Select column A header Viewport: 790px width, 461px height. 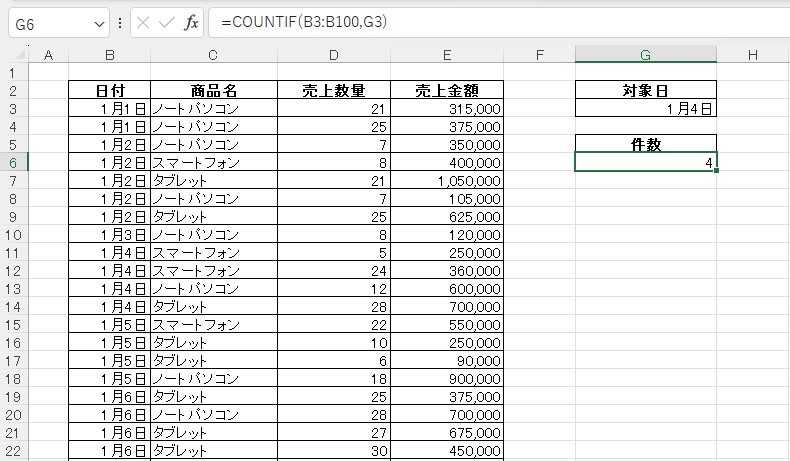[x=48, y=55]
